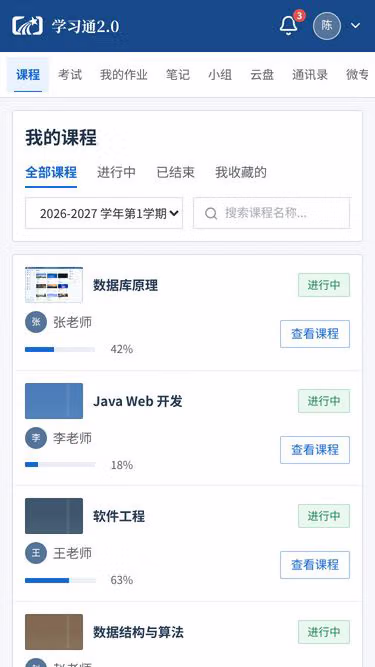Click the 搜索课程名称 search field

coord(272,213)
